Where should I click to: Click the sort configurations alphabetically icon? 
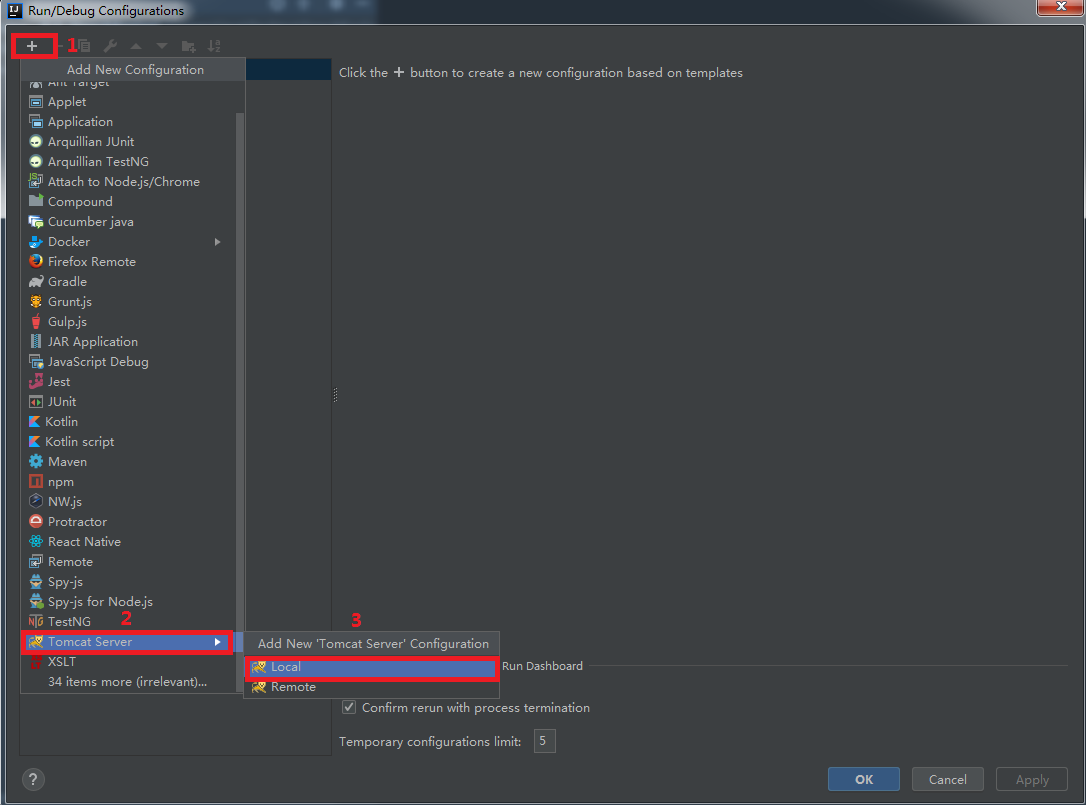coord(214,46)
